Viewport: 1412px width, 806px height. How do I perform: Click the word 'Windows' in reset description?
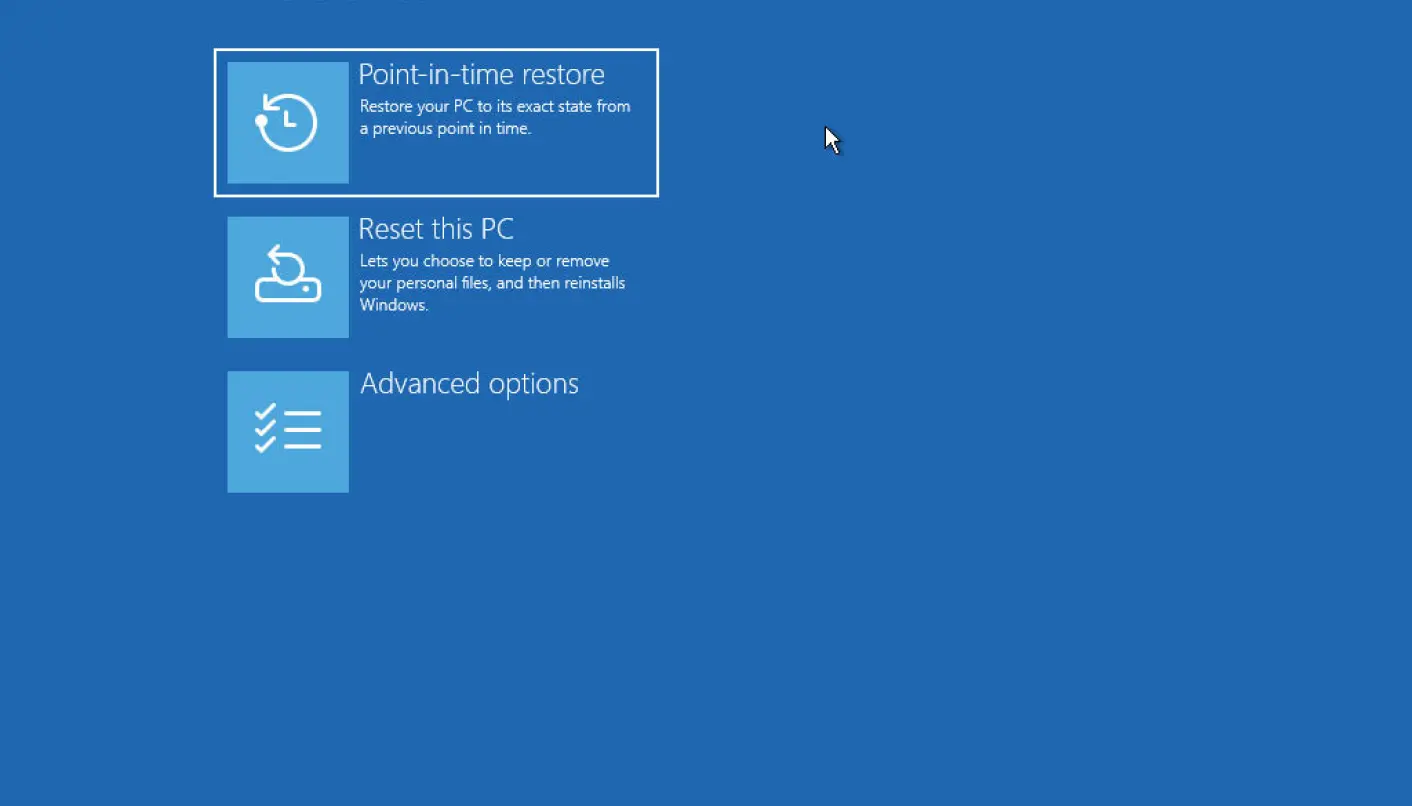point(394,305)
